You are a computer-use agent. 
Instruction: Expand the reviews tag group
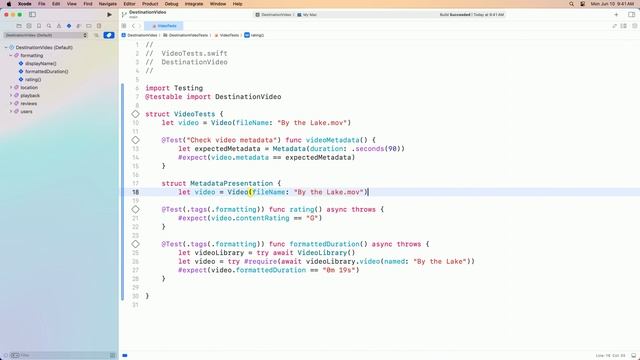11,103
